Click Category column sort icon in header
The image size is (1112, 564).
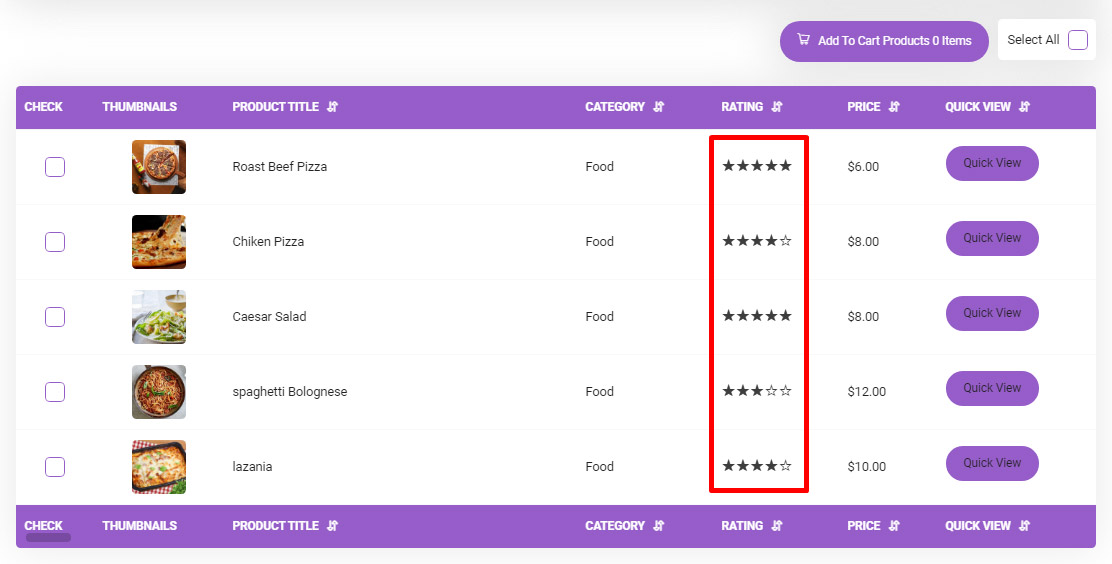coord(659,107)
